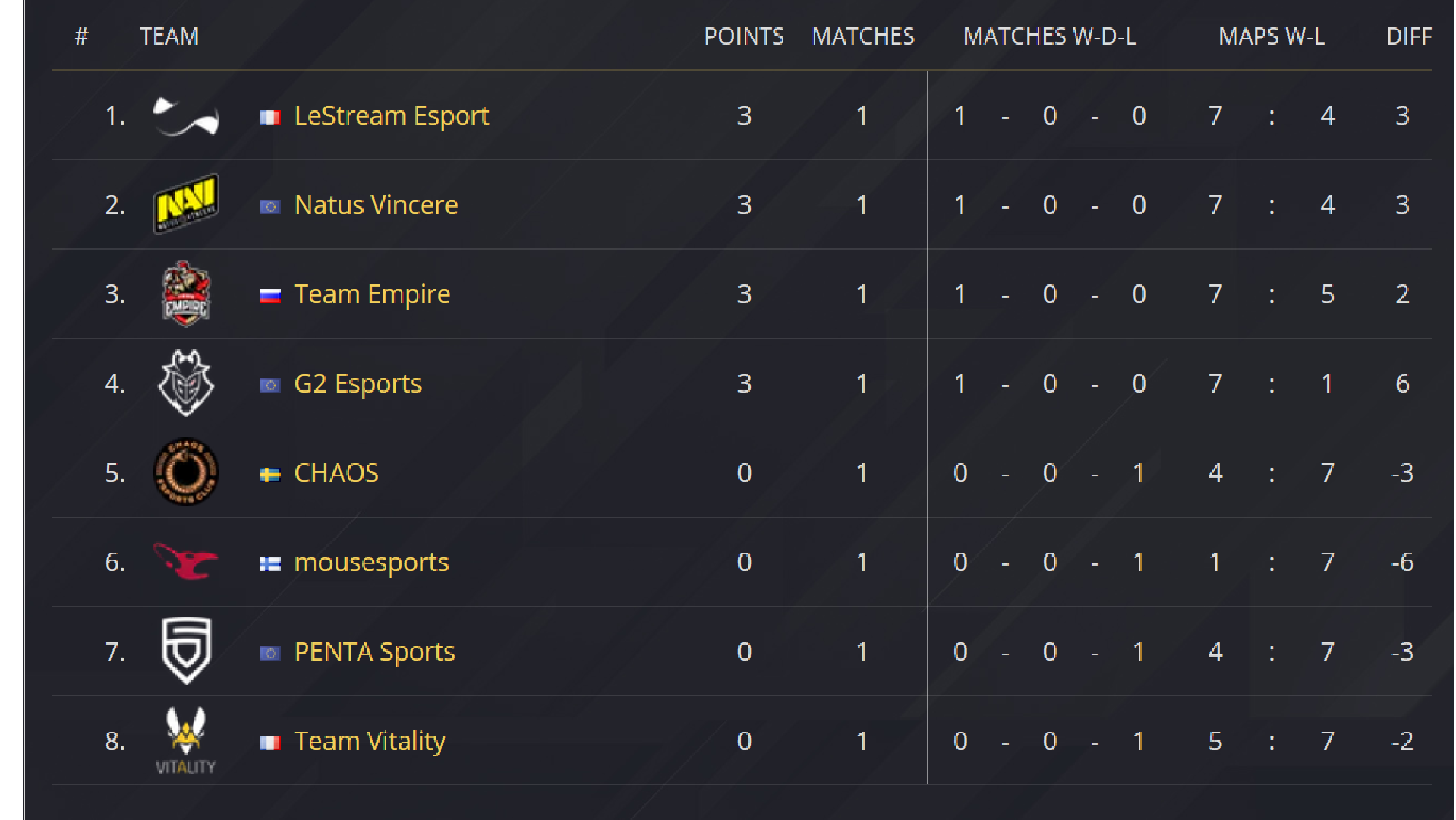Click the French flag beside Team Vitality
Screen dimensions: 1456x820
(x=270, y=743)
